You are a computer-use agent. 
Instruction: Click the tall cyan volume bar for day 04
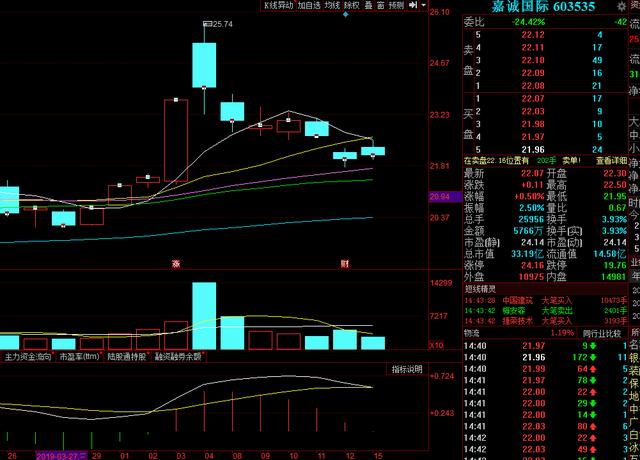point(204,316)
